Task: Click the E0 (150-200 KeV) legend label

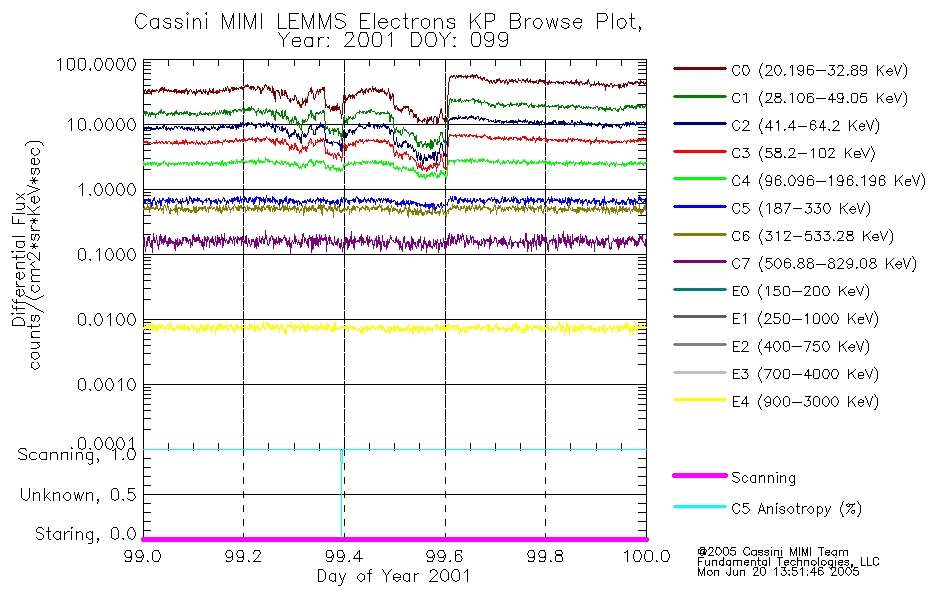Action: coord(800,292)
